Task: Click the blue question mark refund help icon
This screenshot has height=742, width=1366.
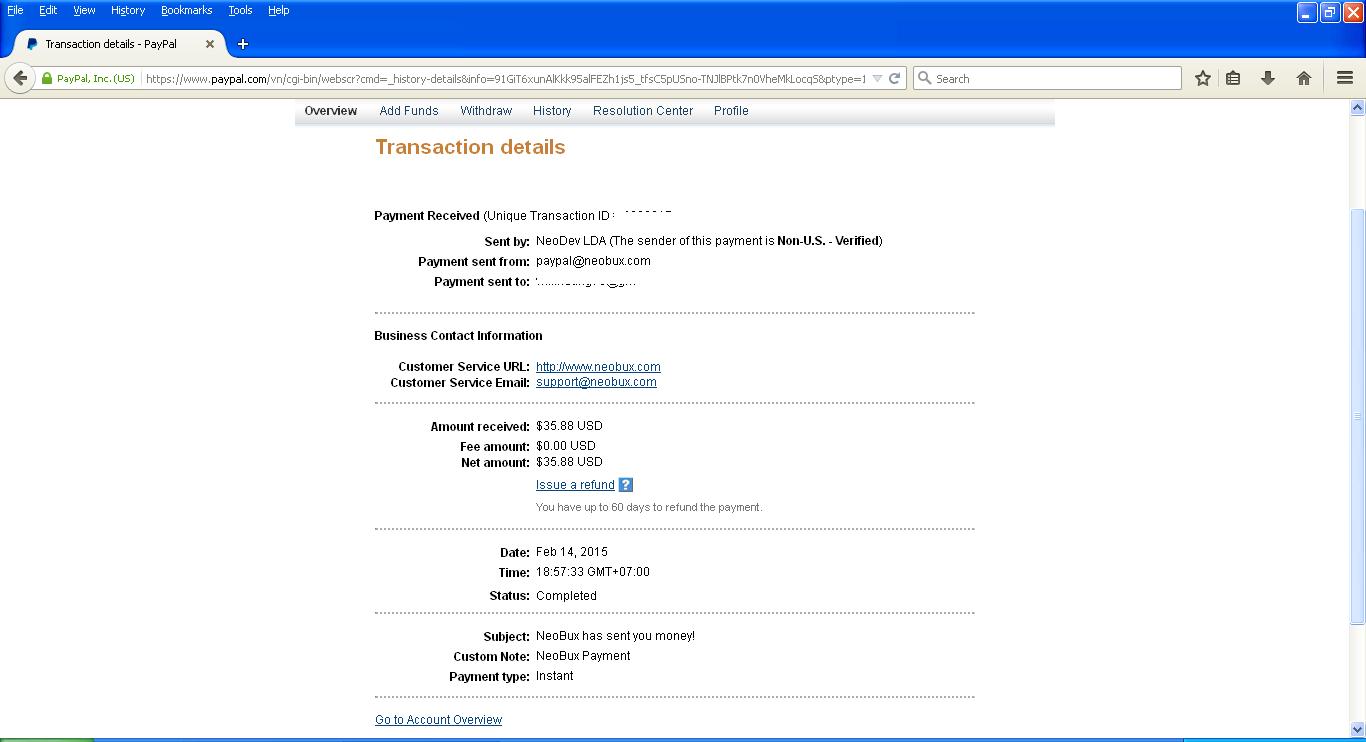Action: tap(626, 485)
